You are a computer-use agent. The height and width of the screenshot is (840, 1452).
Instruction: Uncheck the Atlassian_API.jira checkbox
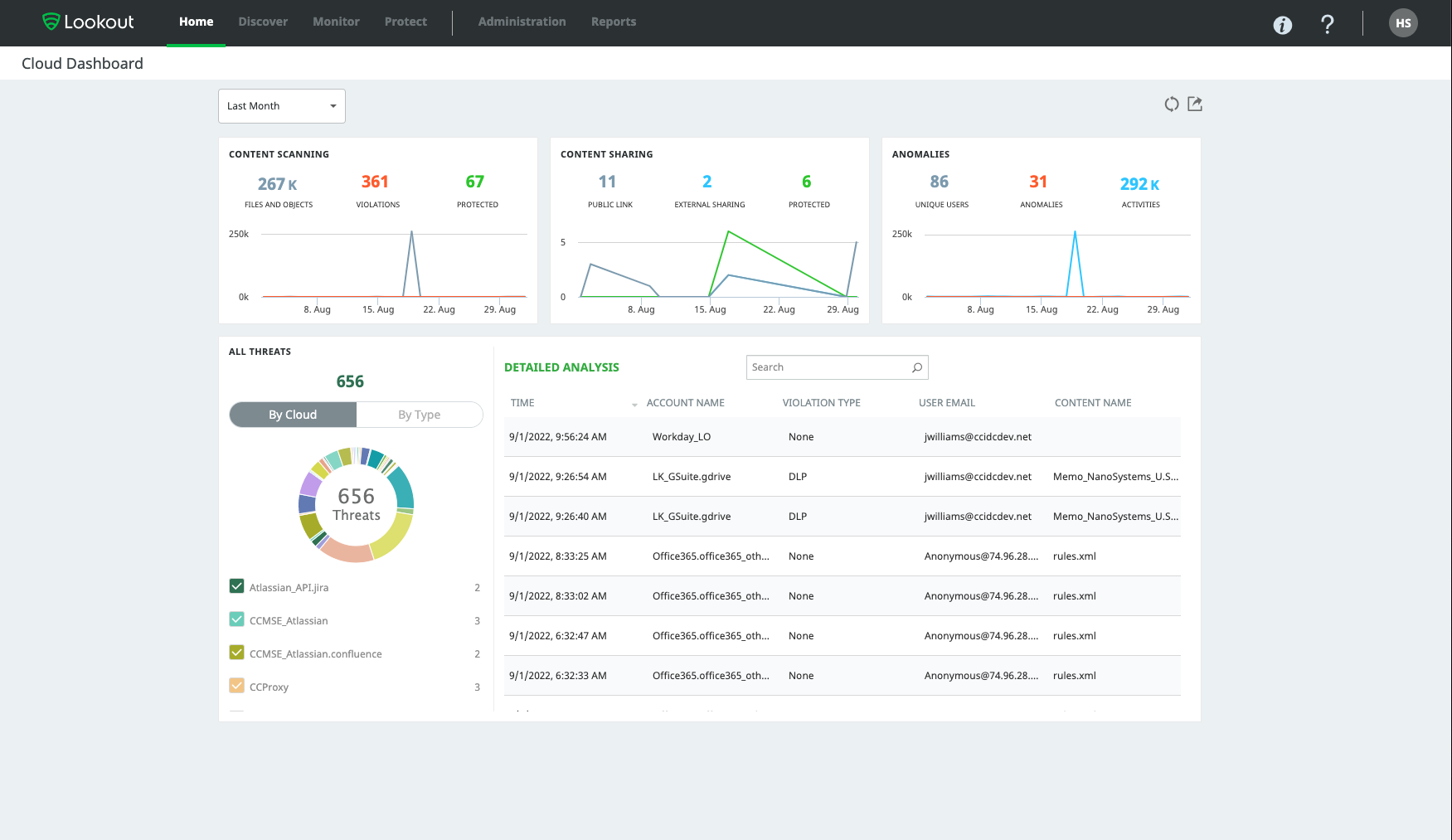(236, 586)
